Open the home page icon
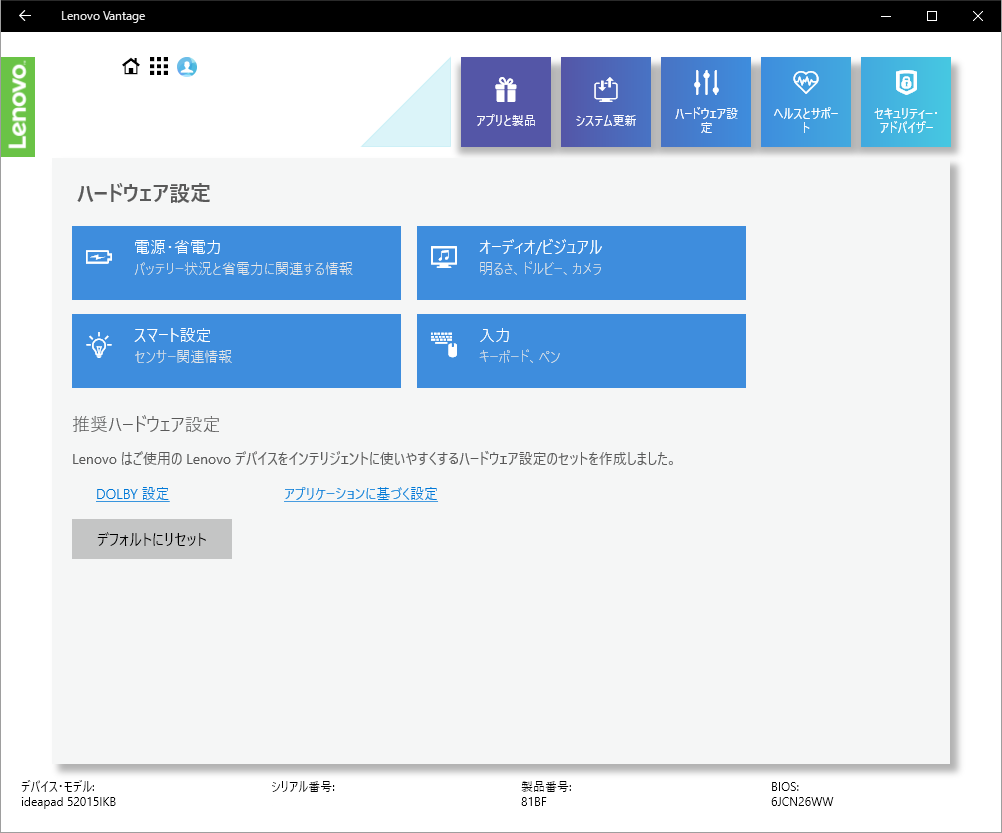The height and width of the screenshot is (833, 1002). (x=131, y=66)
